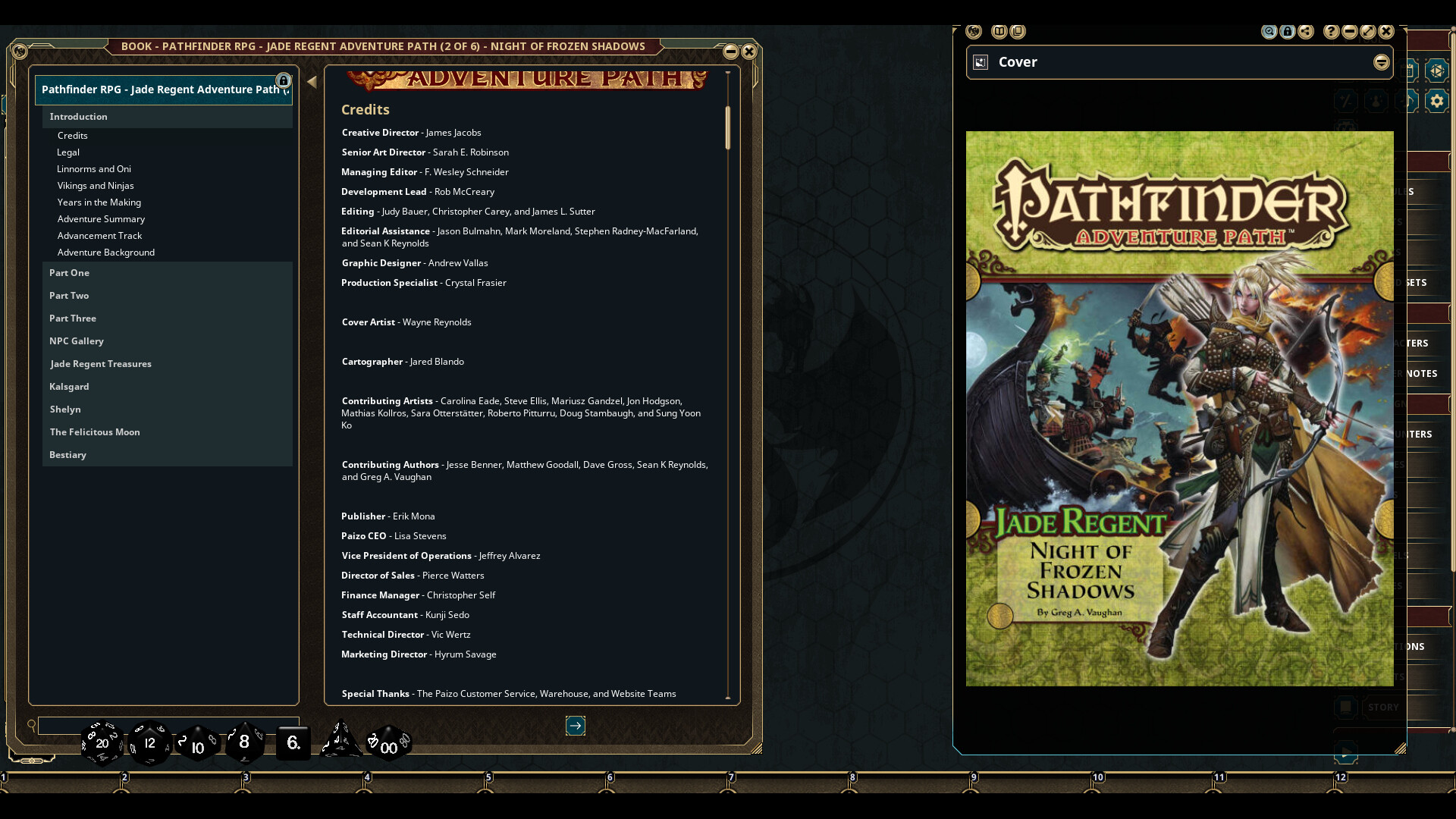1456x819 pixels.
Task: Roll the d20 die
Action: pos(102,743)
